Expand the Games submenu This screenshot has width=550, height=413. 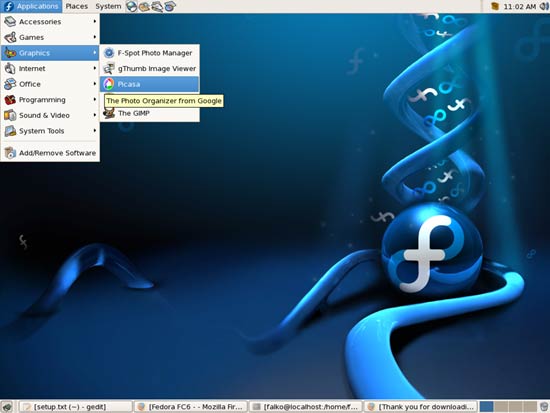50,37
